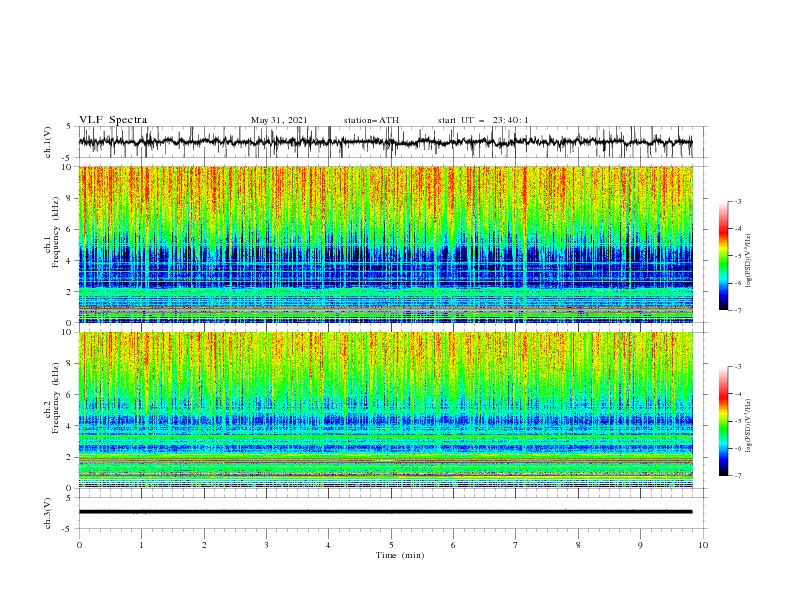Click the ch.1 colorbar 'log(PSD)(V²/Hz)' label

pos(748,261)
